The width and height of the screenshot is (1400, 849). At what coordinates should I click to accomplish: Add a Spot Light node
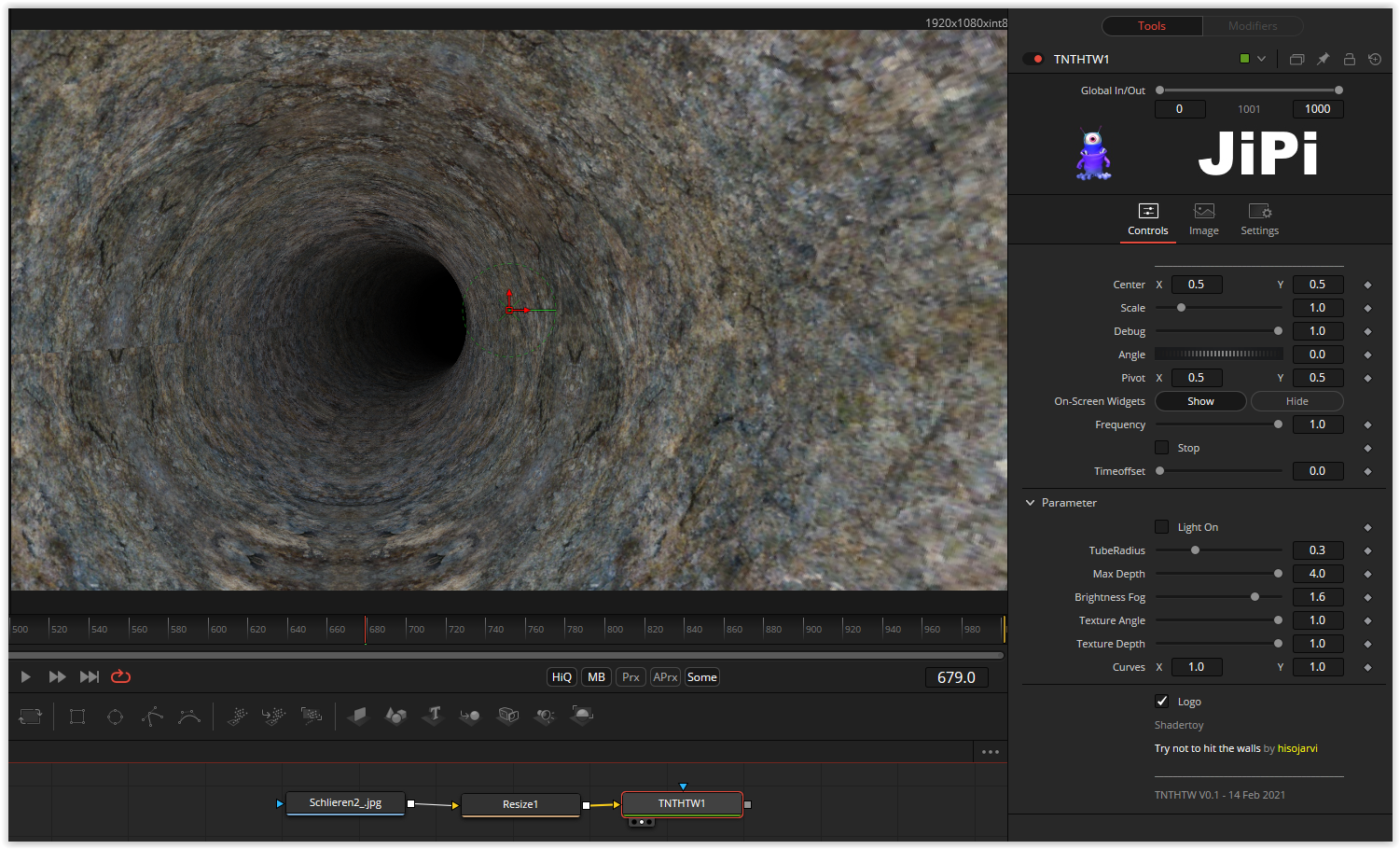(545, 717)
